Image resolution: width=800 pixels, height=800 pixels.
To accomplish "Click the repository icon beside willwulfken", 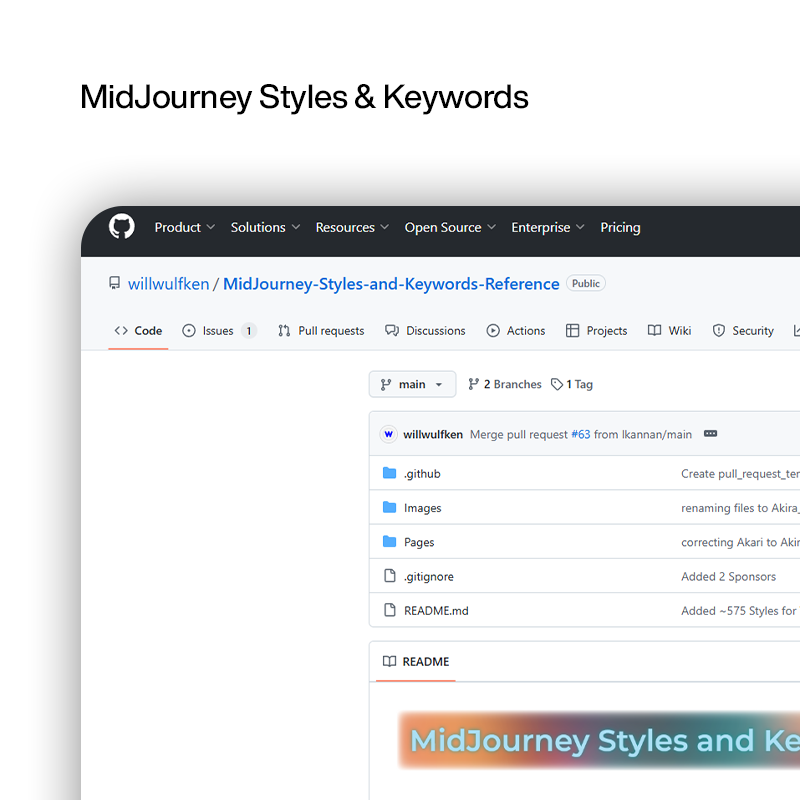I will 115,283.
